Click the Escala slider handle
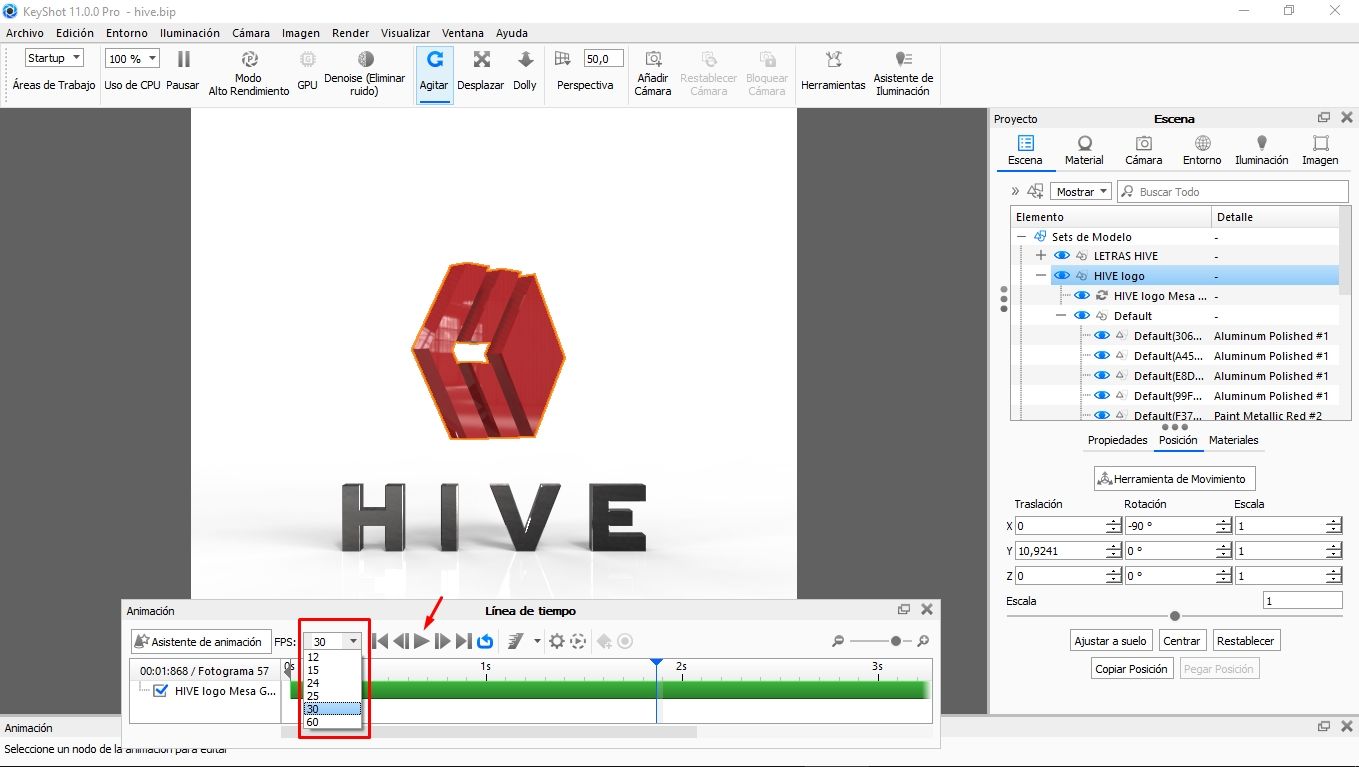This screenshot has width=1359, height=767. pos(1175,616)
